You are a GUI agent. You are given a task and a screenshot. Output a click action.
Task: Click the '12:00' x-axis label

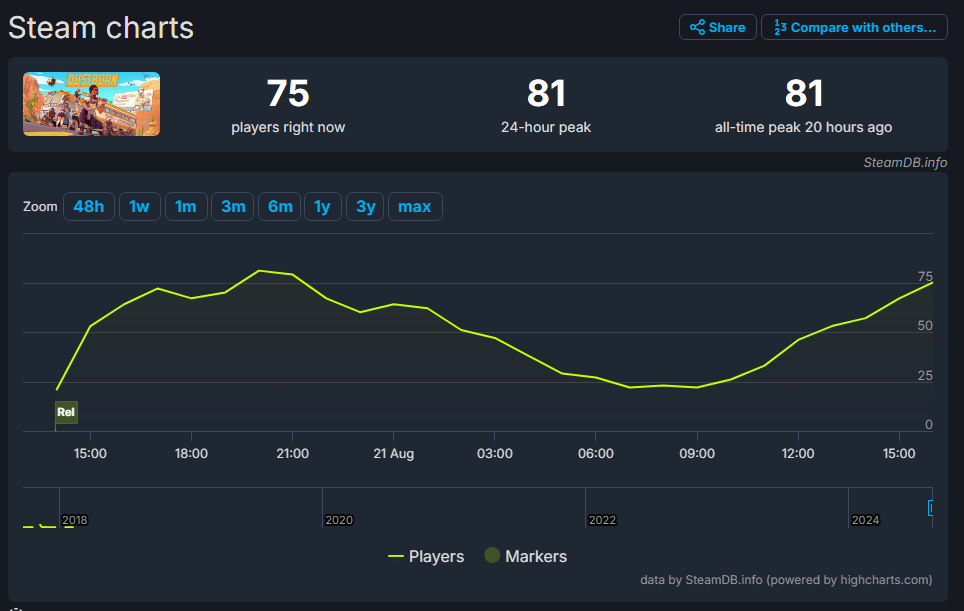tap(798, 454)
